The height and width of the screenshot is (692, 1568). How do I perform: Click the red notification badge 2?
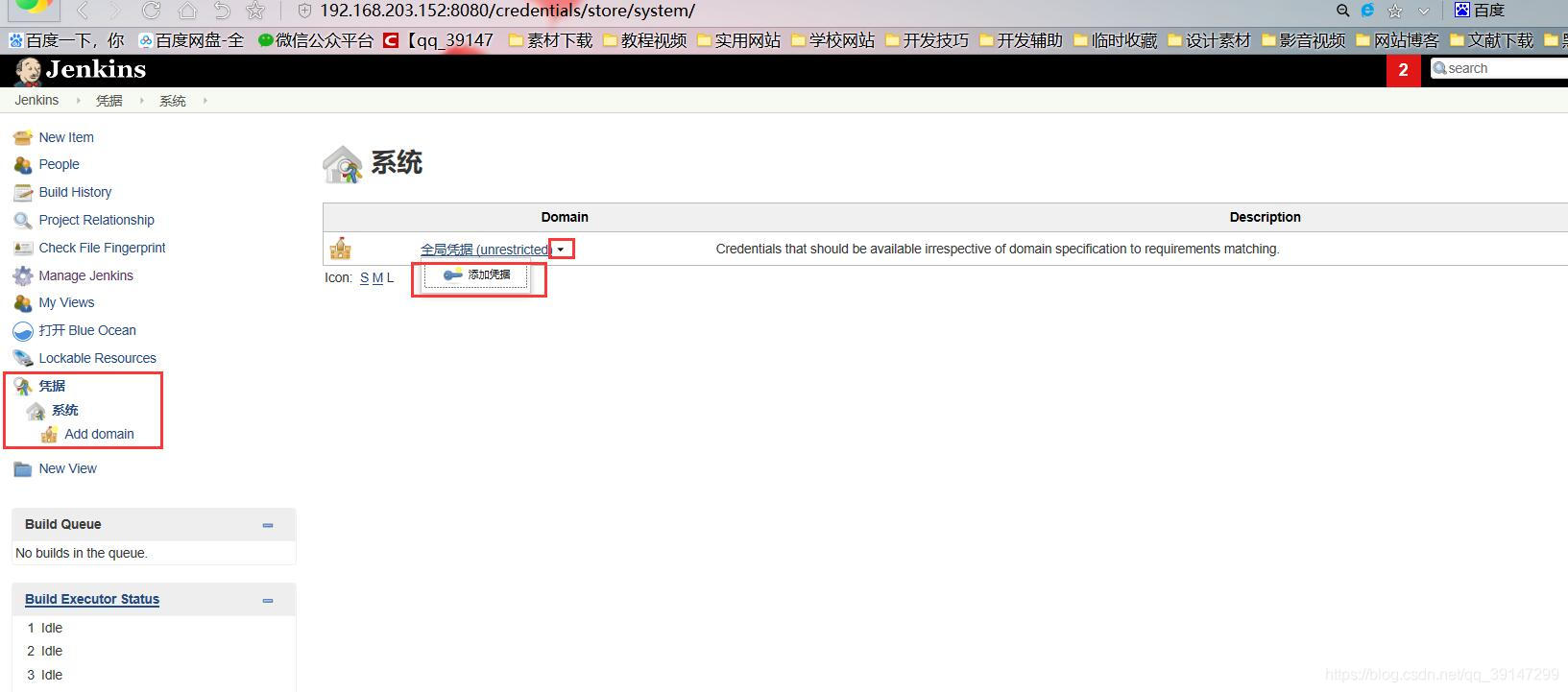[x=1403, y=70]
